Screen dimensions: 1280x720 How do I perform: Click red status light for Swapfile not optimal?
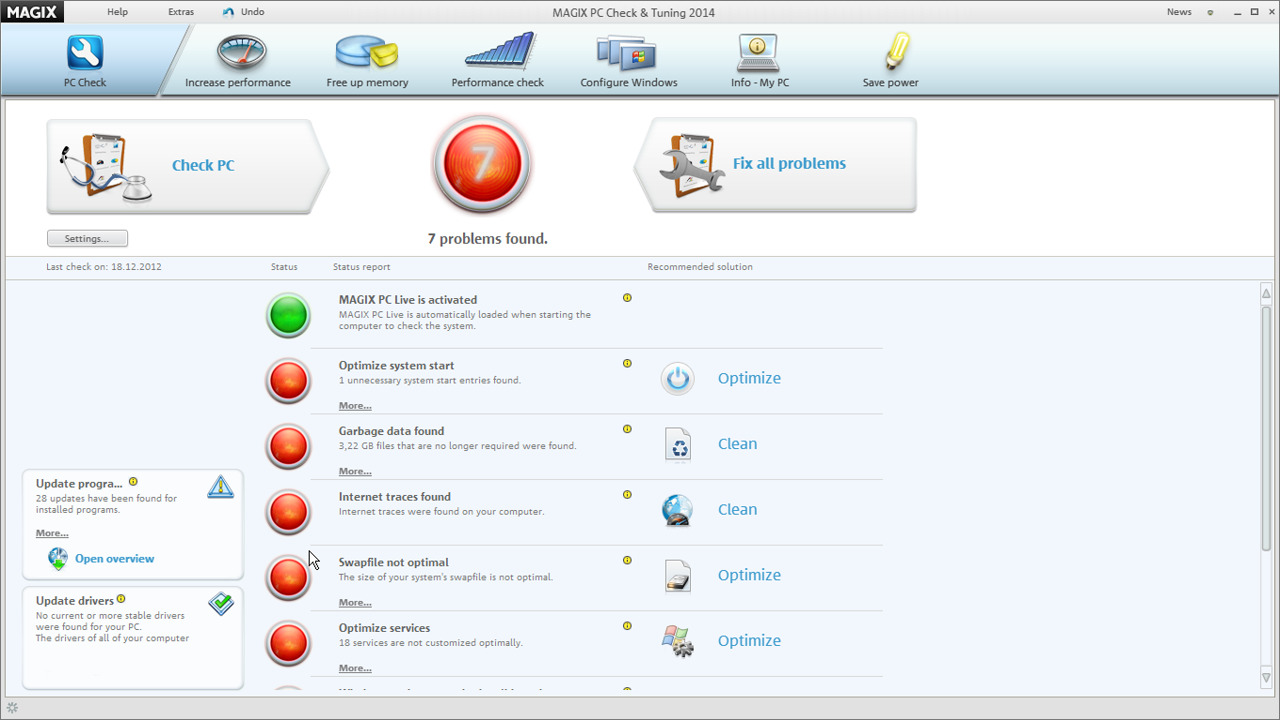point(288,577)
